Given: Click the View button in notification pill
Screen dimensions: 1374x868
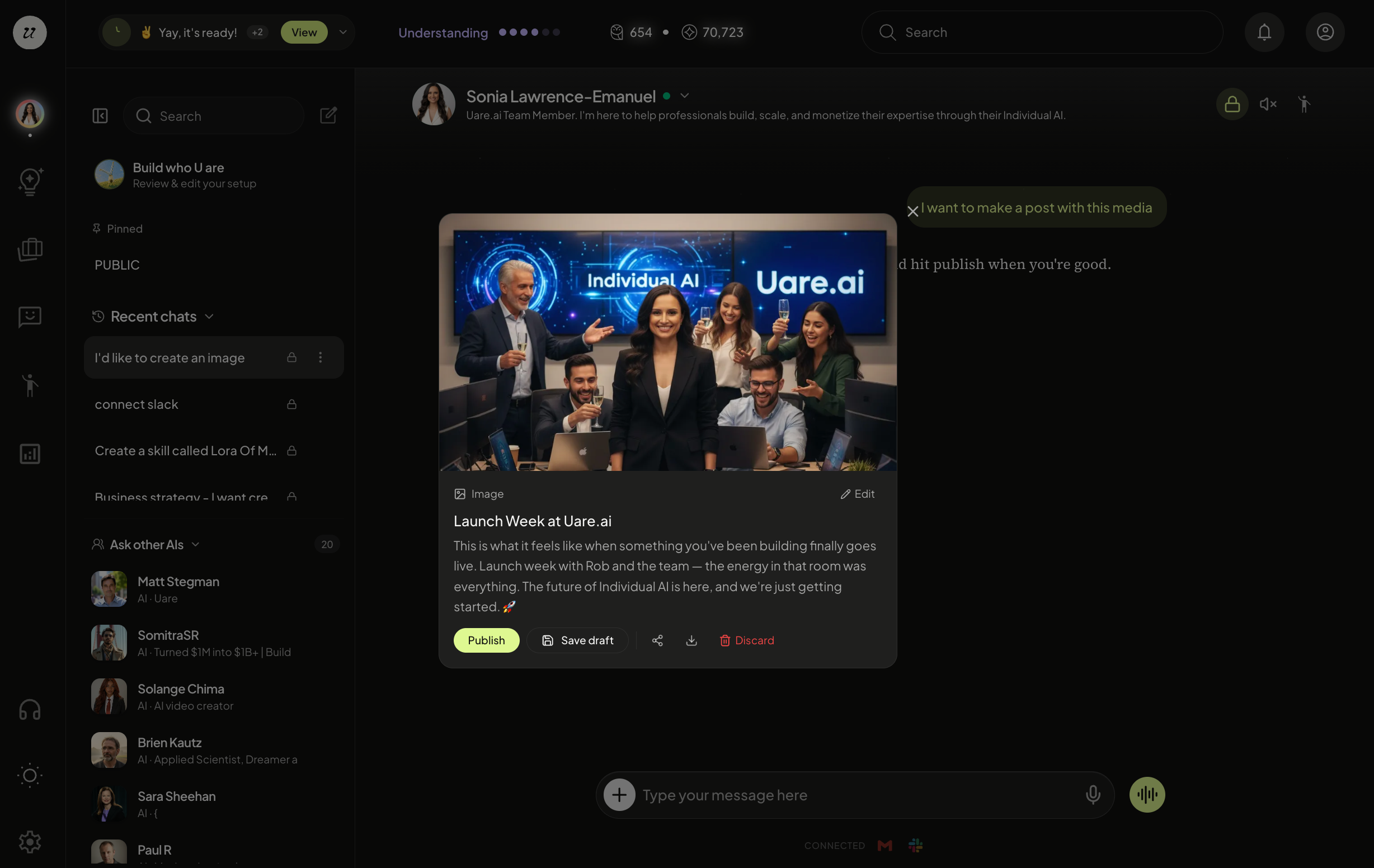Looking at the screenshot, I should click(x=304, y=32).
